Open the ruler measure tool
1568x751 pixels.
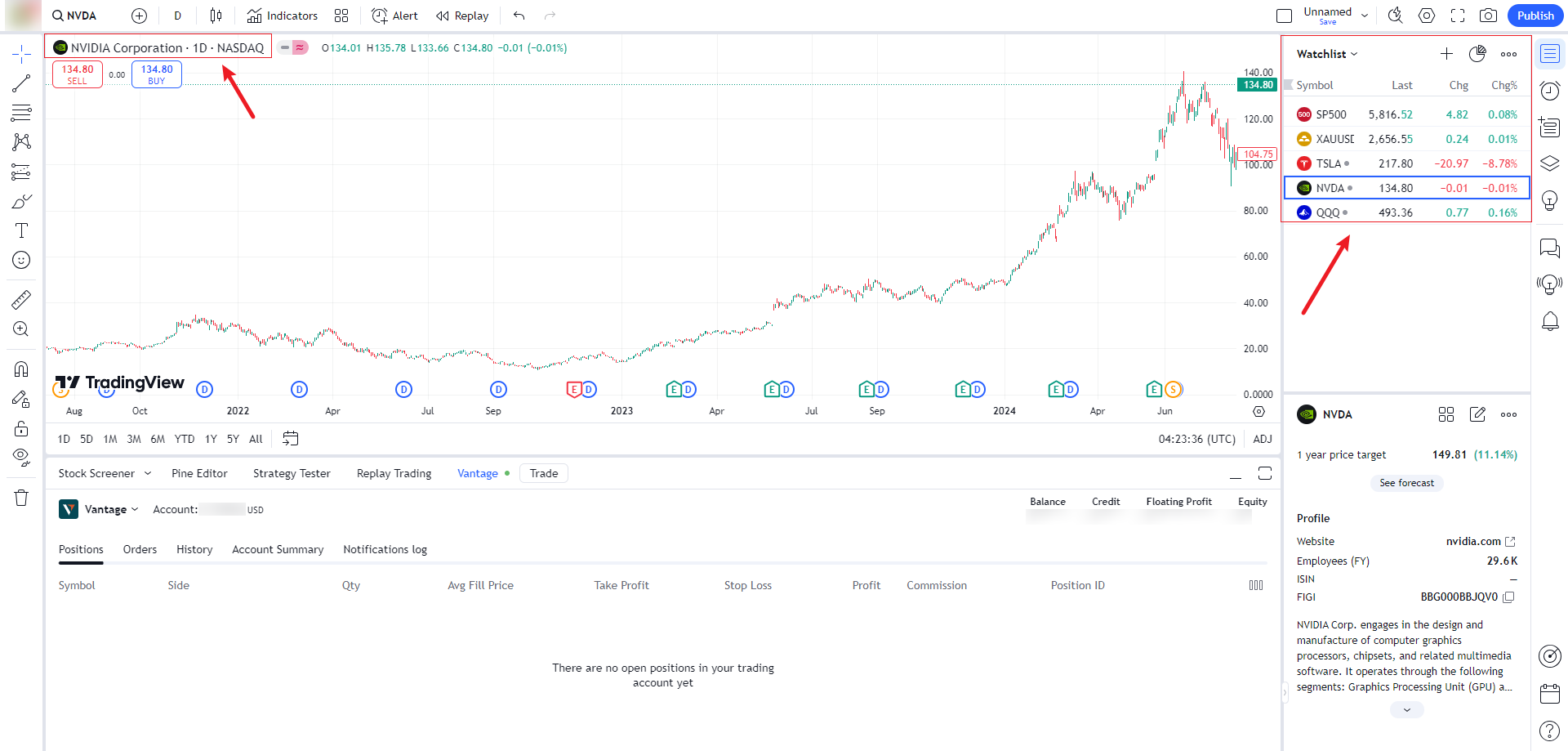(21, 300)
